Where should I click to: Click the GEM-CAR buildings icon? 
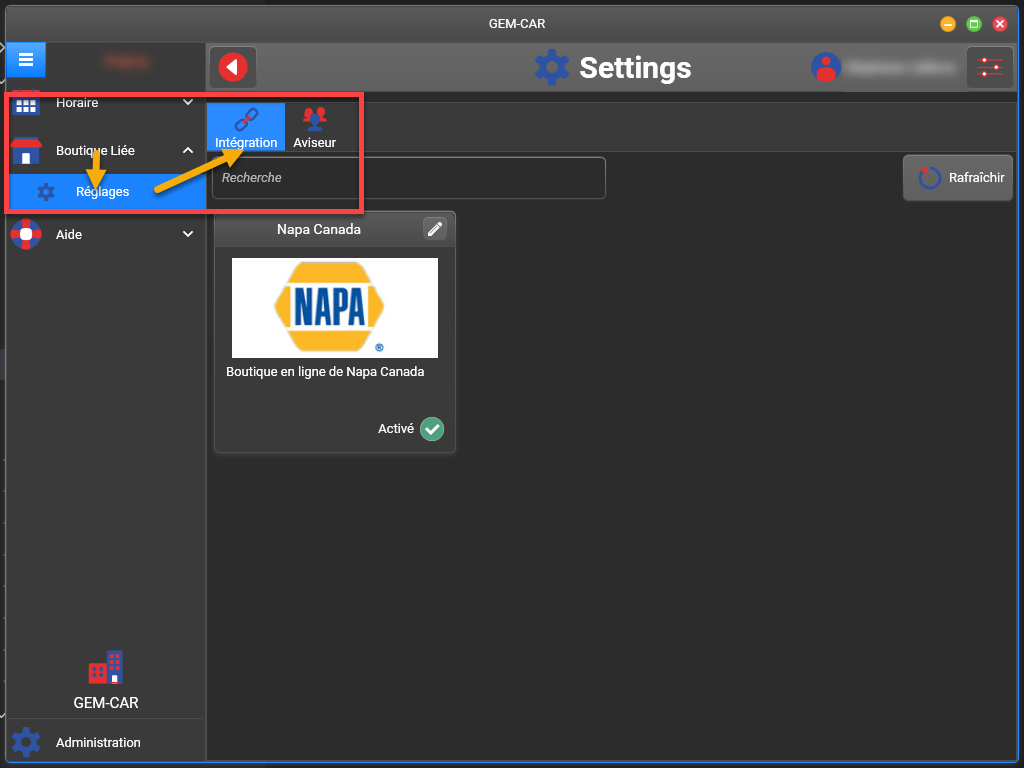[x=106, y=667]
